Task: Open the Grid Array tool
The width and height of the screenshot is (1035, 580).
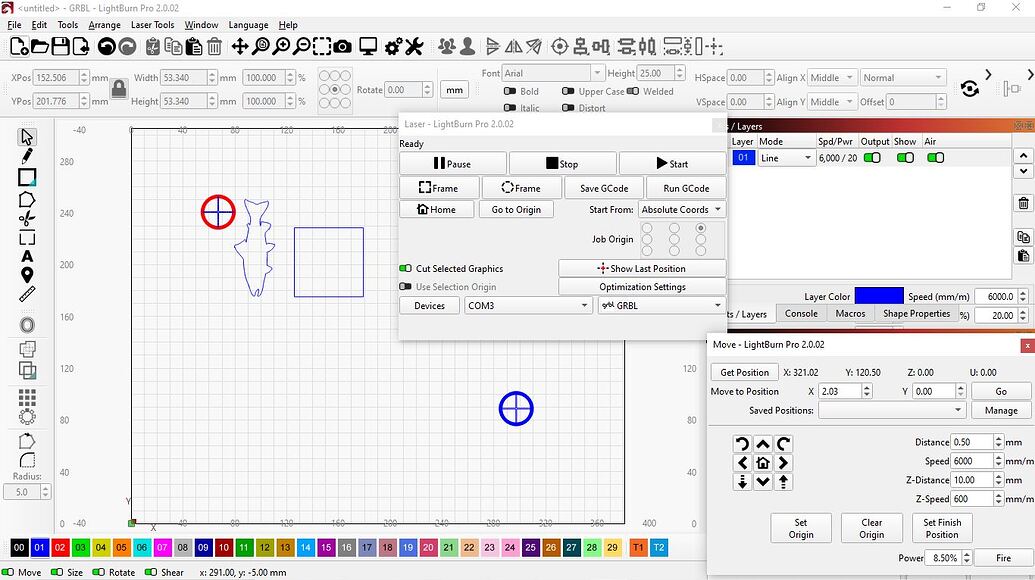Action: click(27, 398)
